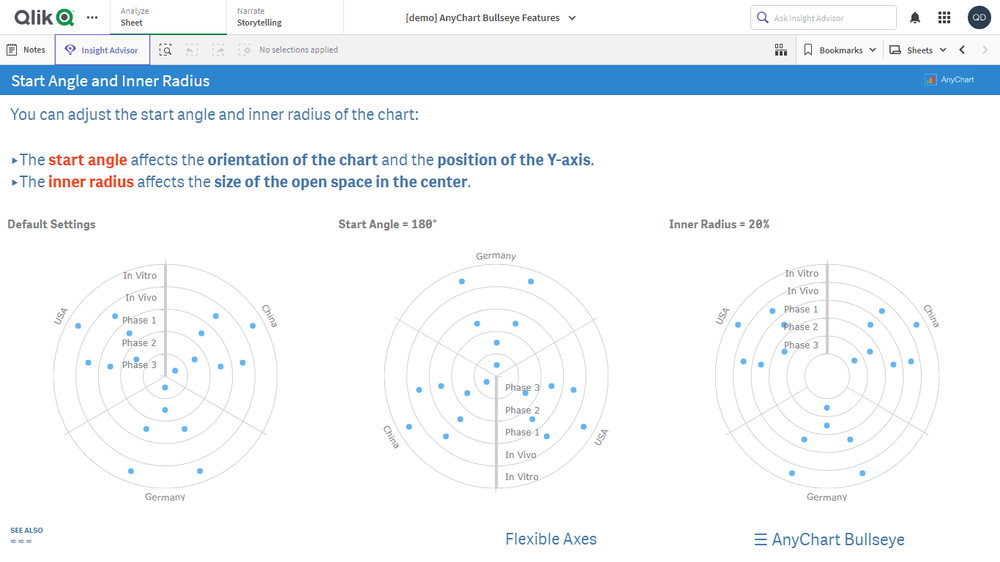The width and height of the screenshot is (1000, 562).
Task: Click the Qlik logo
Action: pos(43,17)
